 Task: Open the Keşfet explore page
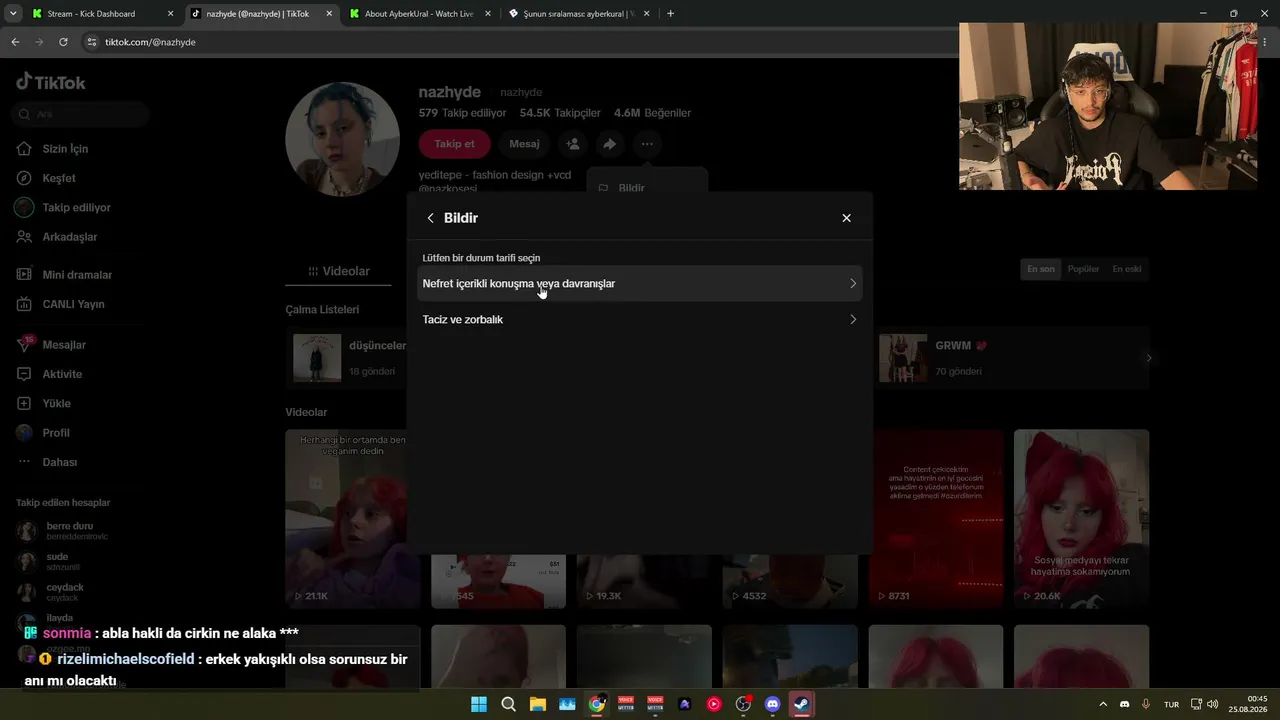point(59,178)
